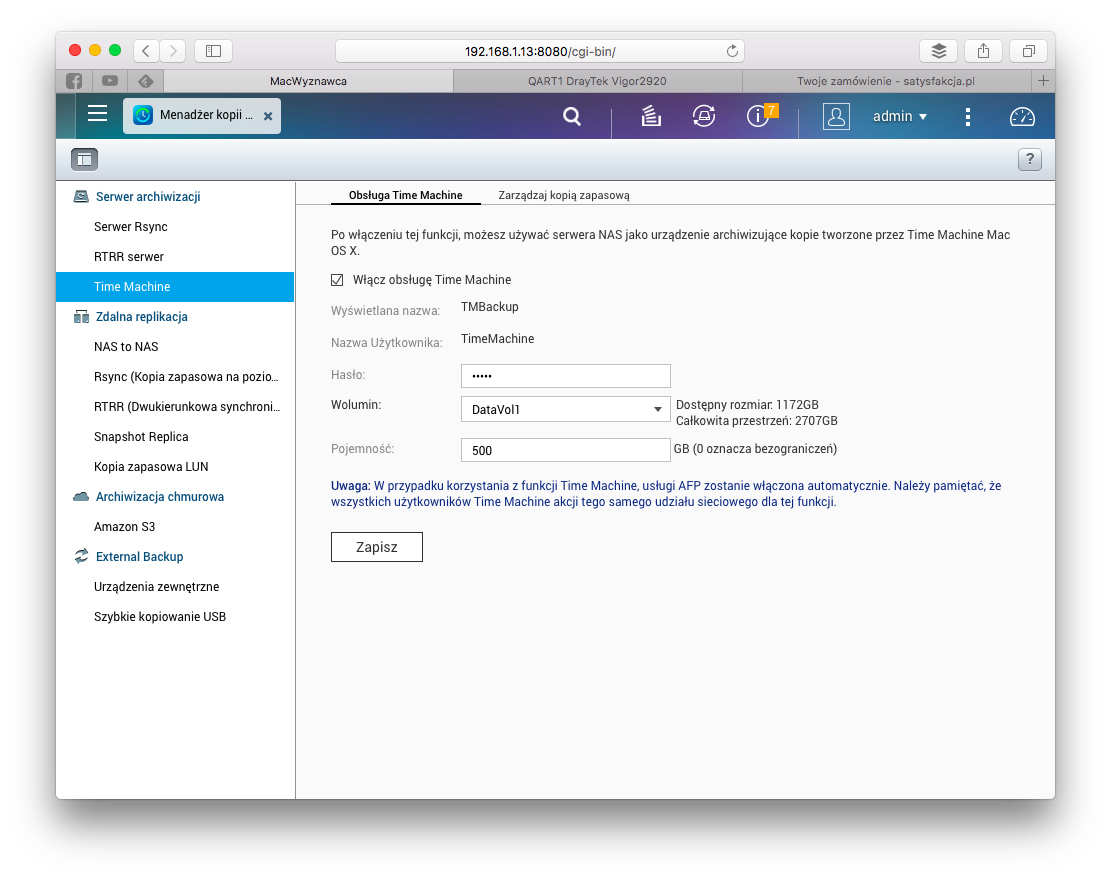The image size is (1111, 879).
Task: Open the Safari share button
Action: (983, 51)
